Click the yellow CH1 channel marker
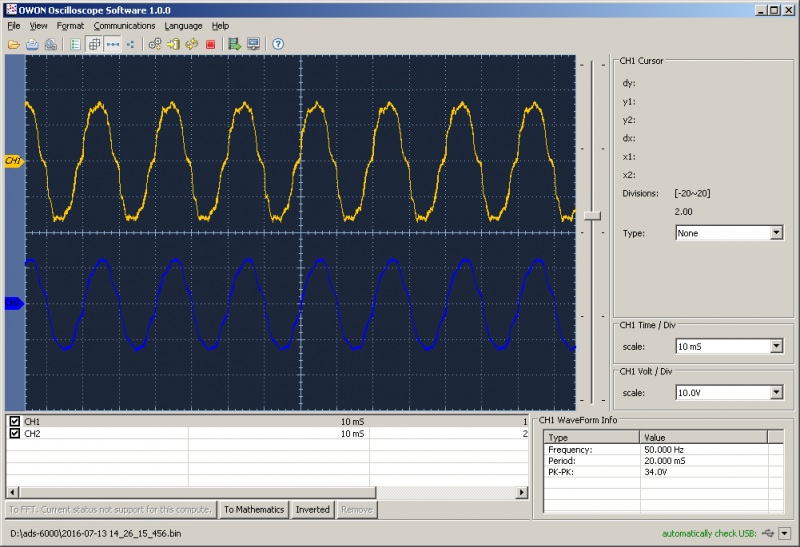 click(x=13, y=160)
